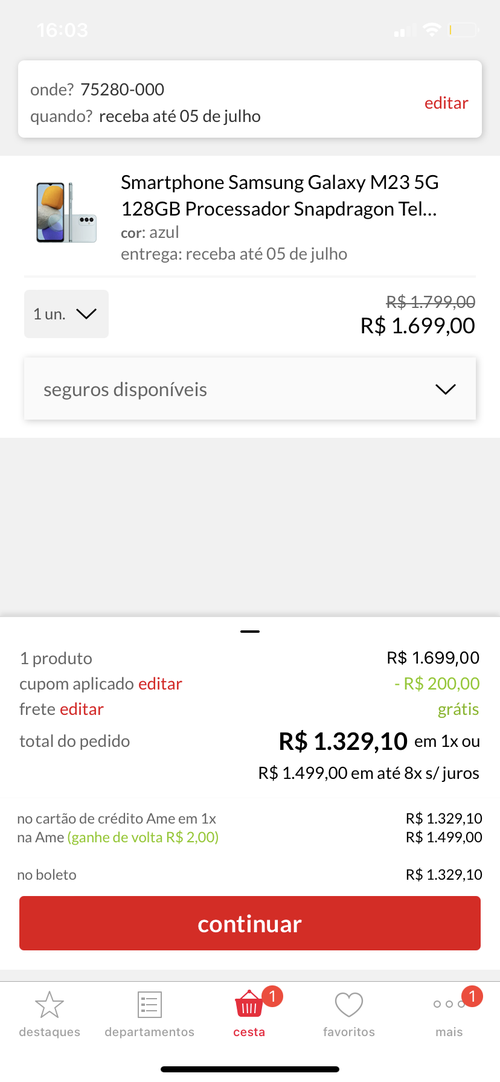Screen dimensions: 500x1082
Task: Tap the cellular signal bars icon
Action: 404,30
